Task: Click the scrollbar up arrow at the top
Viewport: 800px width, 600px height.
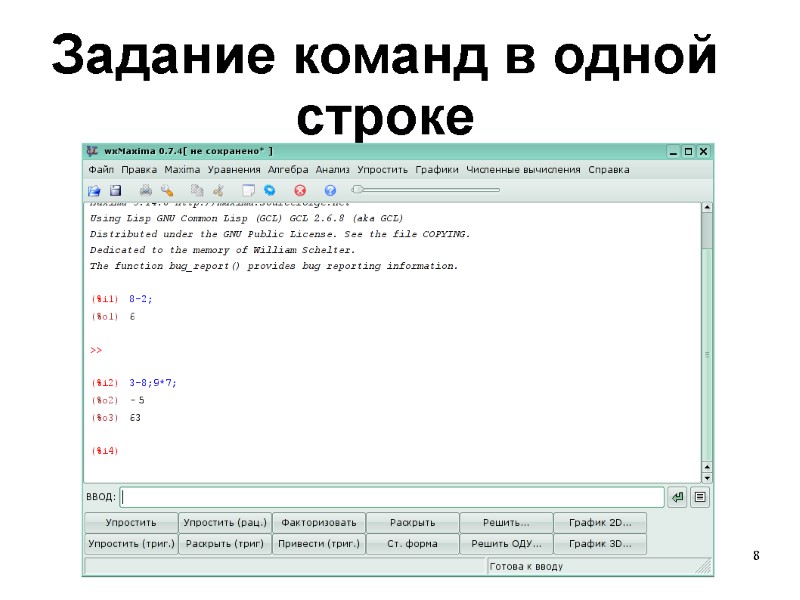Action: 707,207
